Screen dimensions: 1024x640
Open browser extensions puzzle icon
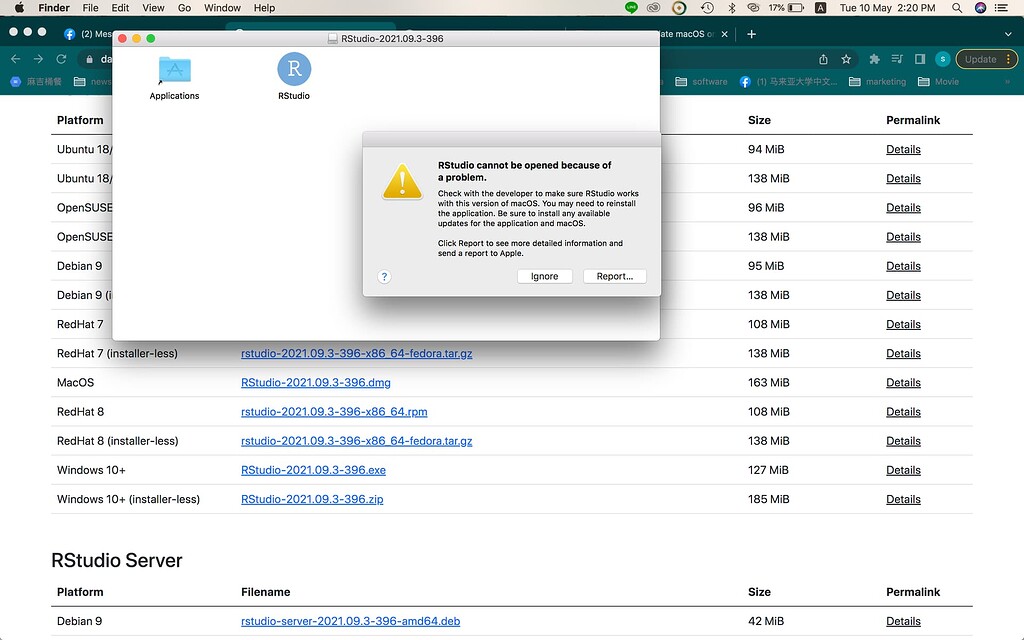pyautogui.click(x=874, y=59)
